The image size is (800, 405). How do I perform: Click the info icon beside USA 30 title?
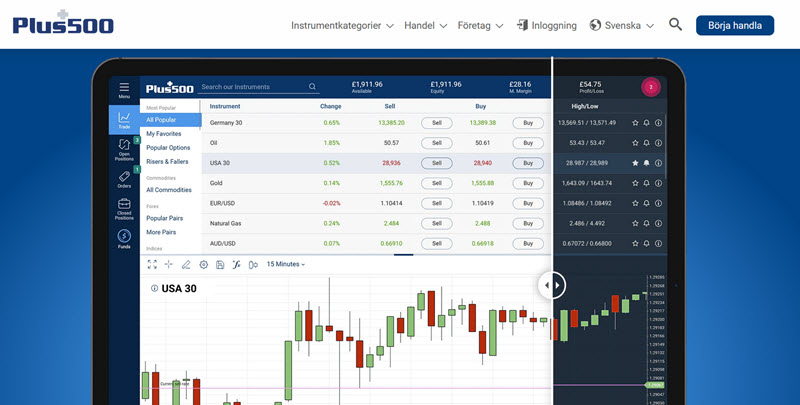[154, 288]
